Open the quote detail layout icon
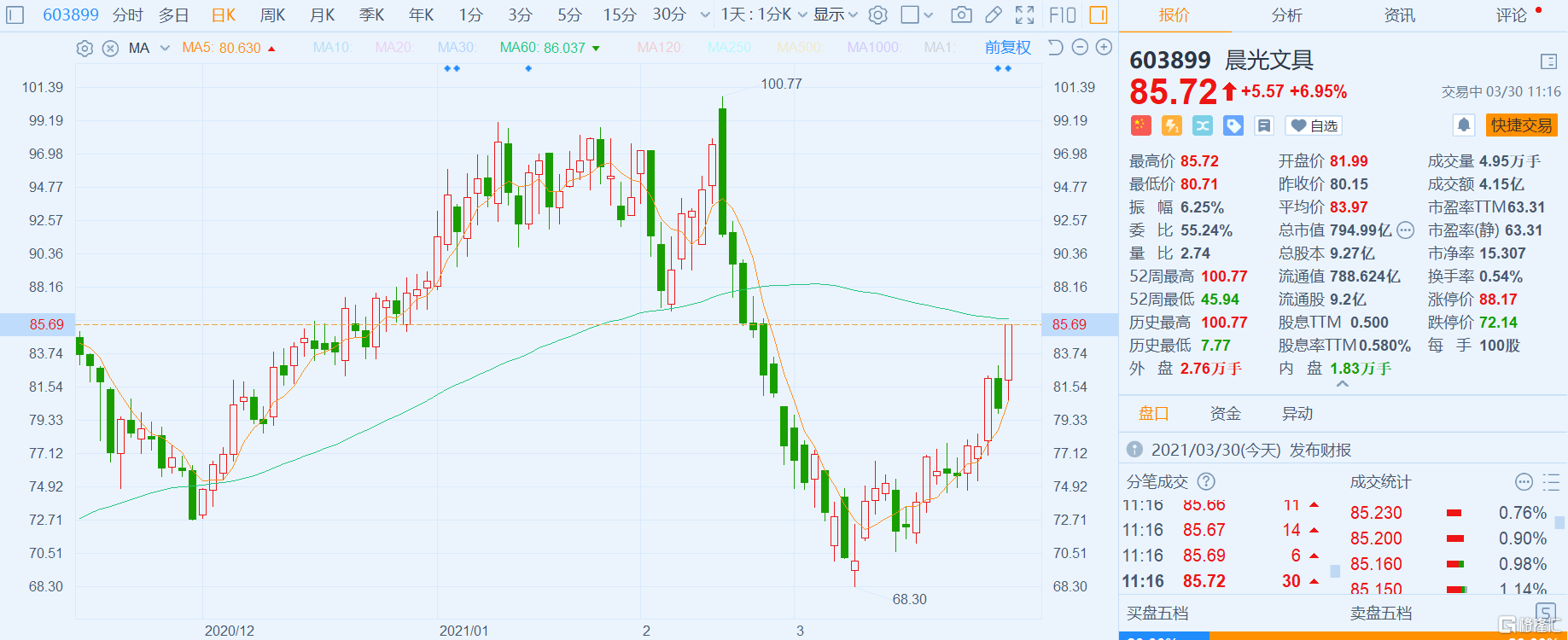The width and height of the screenshot is (1568, 640). (1548, 61)
